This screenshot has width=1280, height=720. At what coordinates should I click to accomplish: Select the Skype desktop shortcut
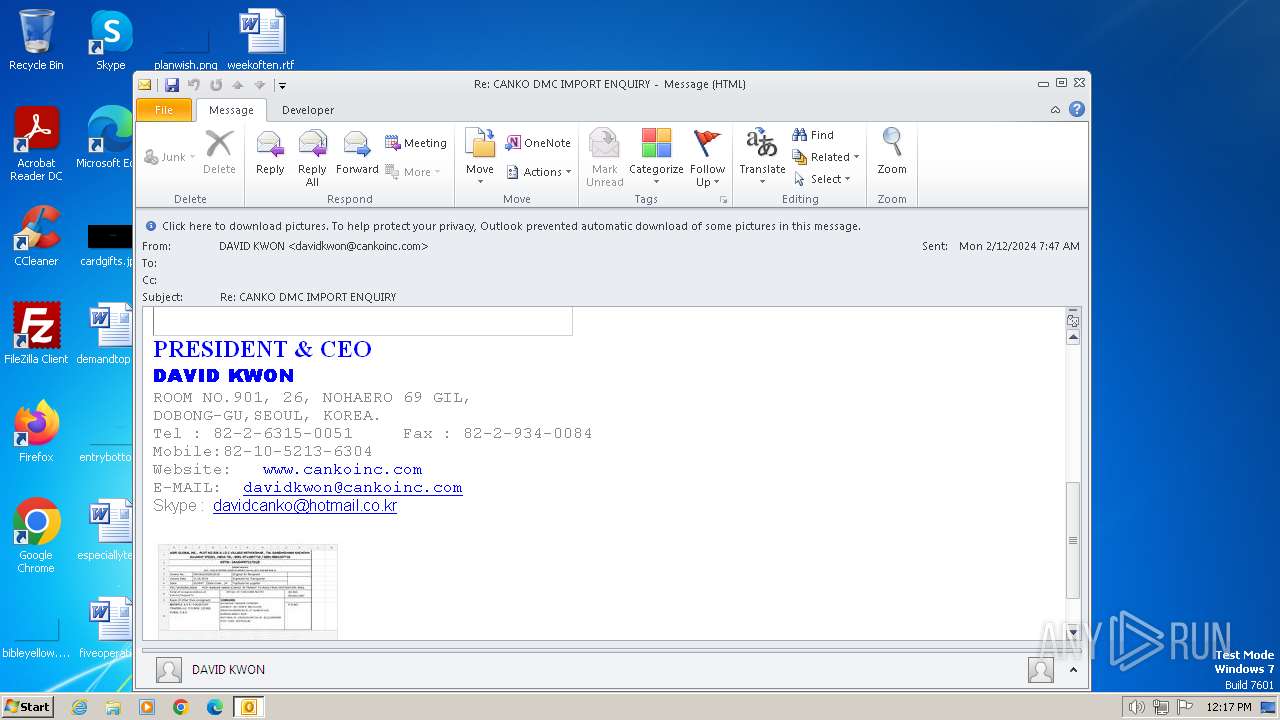(x=111, y=40)
